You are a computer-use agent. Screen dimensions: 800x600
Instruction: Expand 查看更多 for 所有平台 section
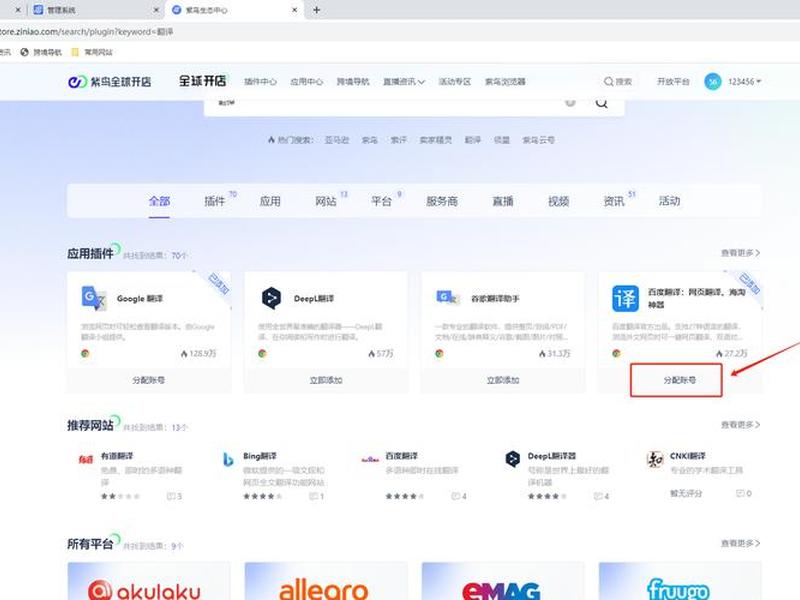pos(740,543)
